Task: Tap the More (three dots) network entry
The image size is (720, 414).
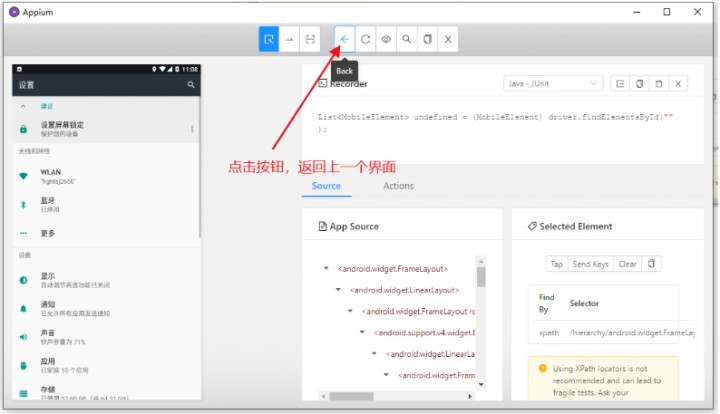Action: pos(107,233)
